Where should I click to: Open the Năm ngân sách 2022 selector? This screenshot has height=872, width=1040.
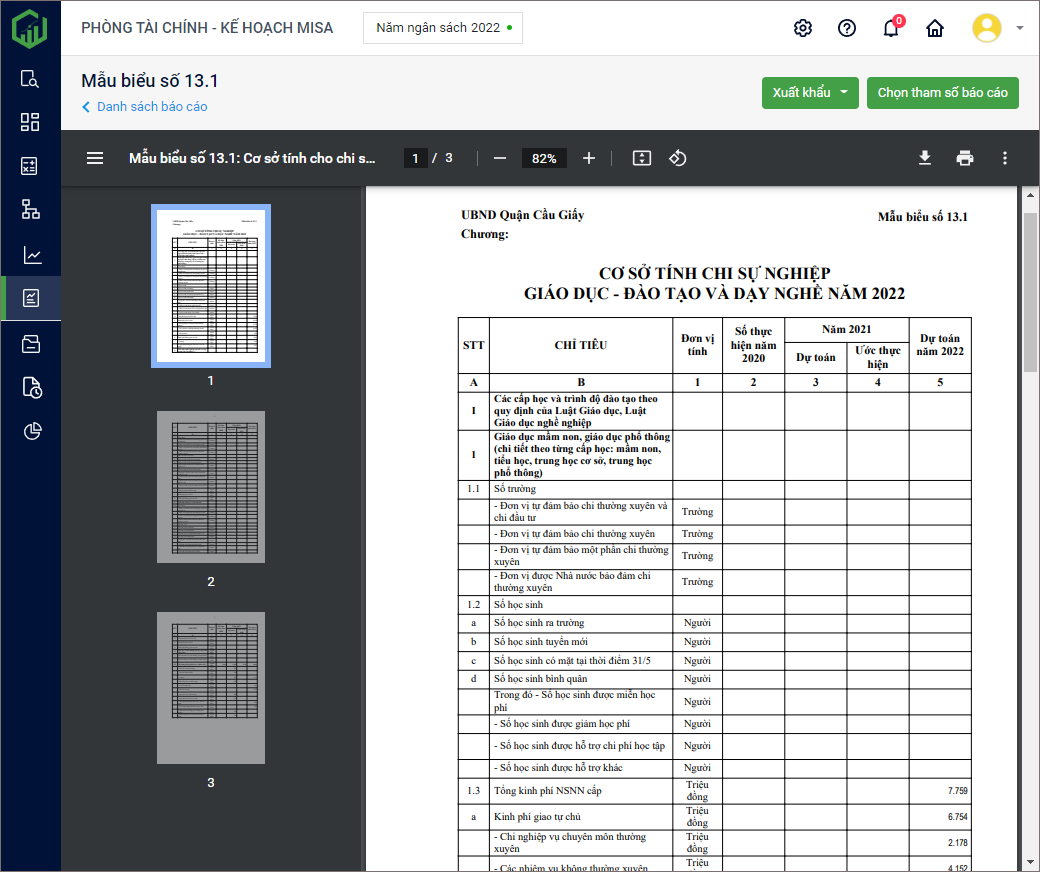(443, 28)
